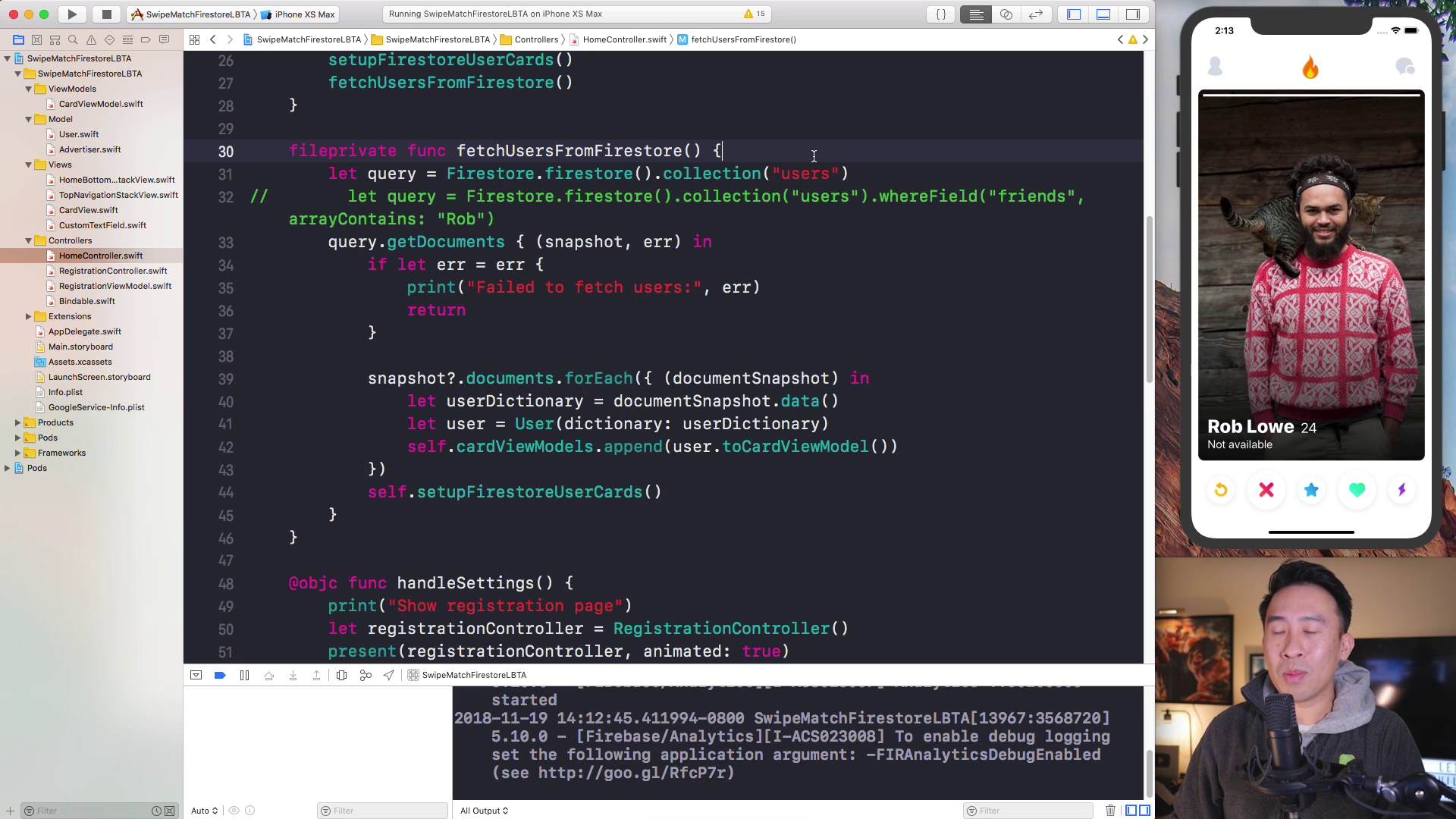Toggle the breakpoints activation button

[220, 675]
